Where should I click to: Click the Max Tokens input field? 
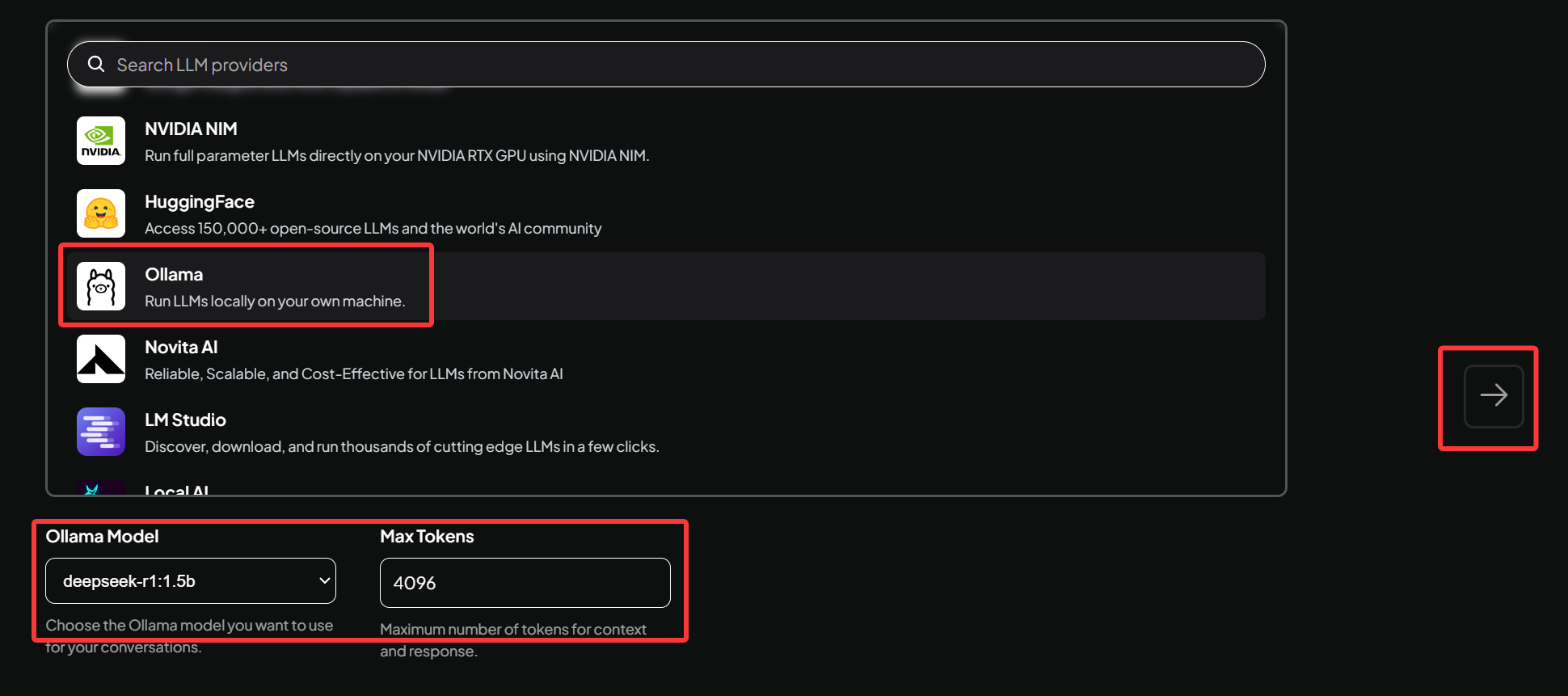[525, 583]
